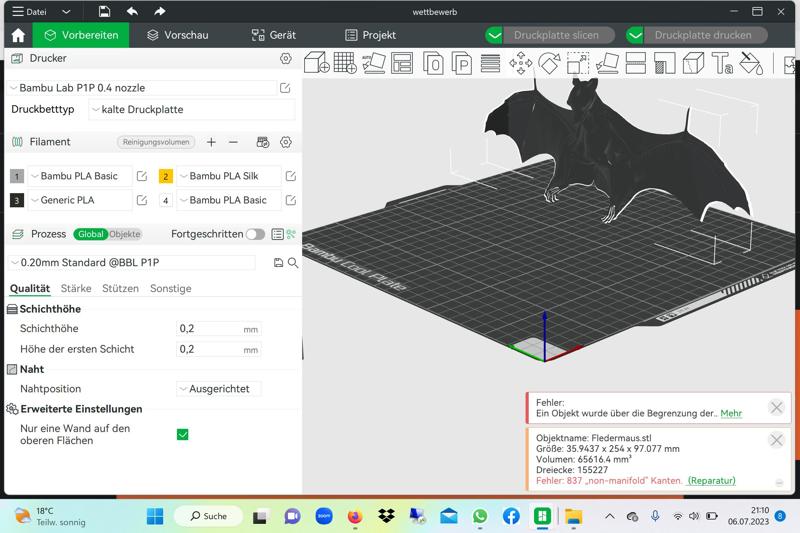This screenshot has width=800, height=533.
Task: Select the color painting bucket tool
Action: (x=751, y=64)
